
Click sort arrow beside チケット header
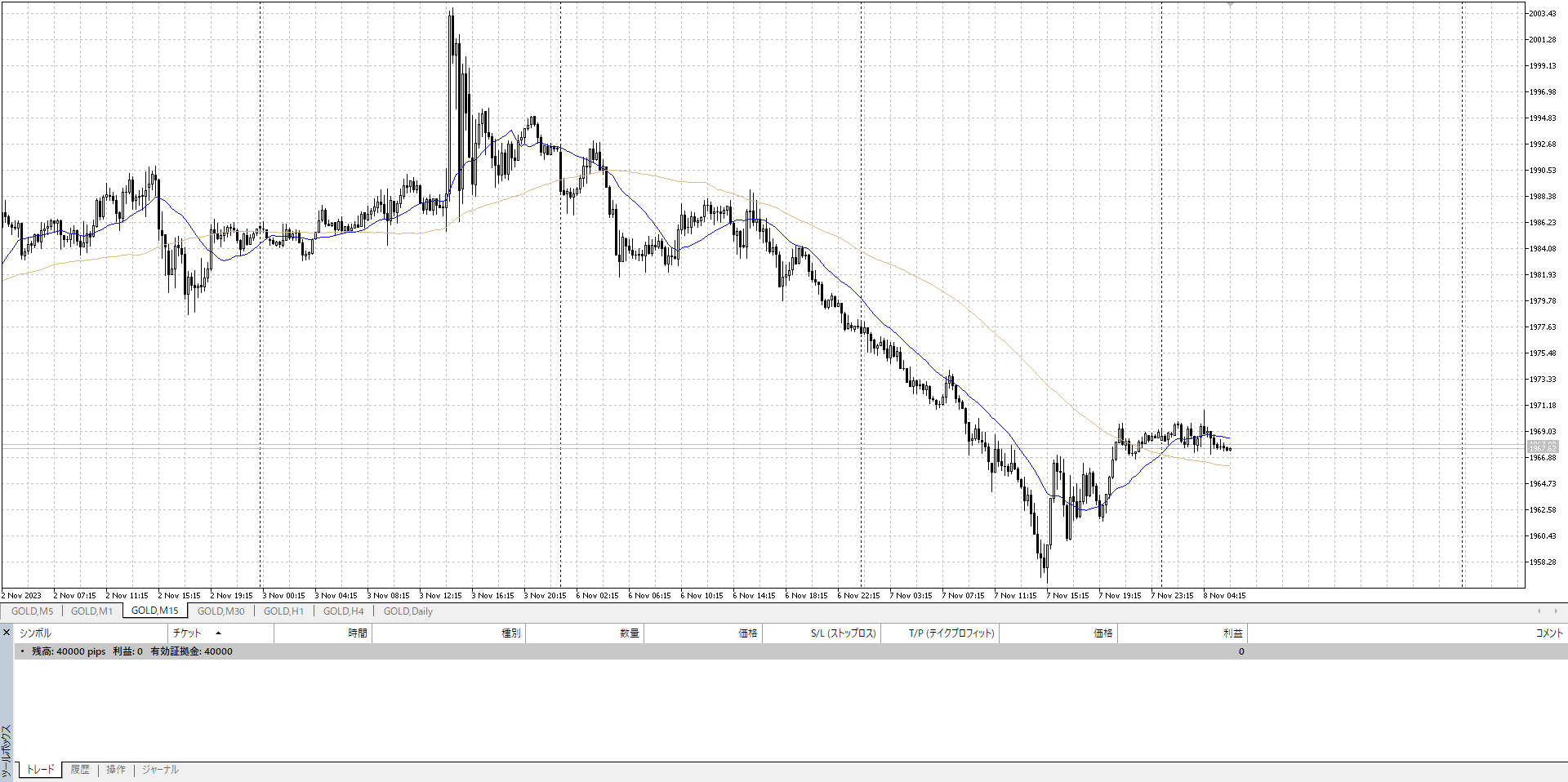[218, 633]
